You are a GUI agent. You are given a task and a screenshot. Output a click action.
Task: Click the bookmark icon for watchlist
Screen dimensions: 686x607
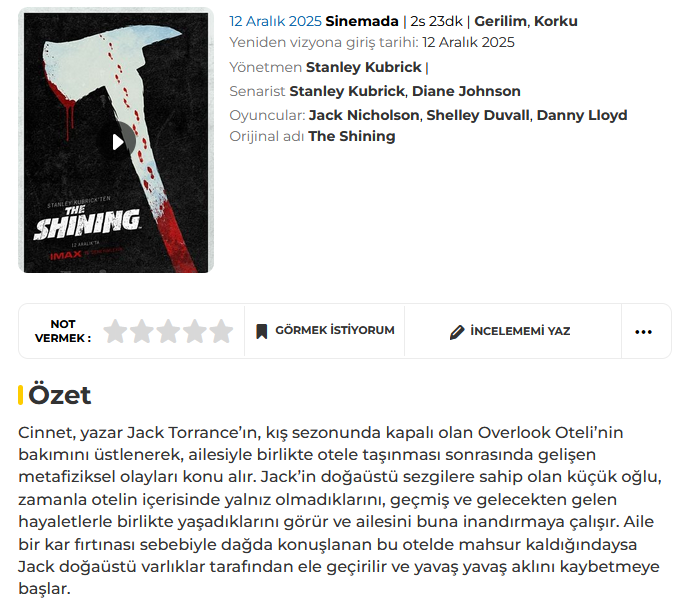point(262,331)
